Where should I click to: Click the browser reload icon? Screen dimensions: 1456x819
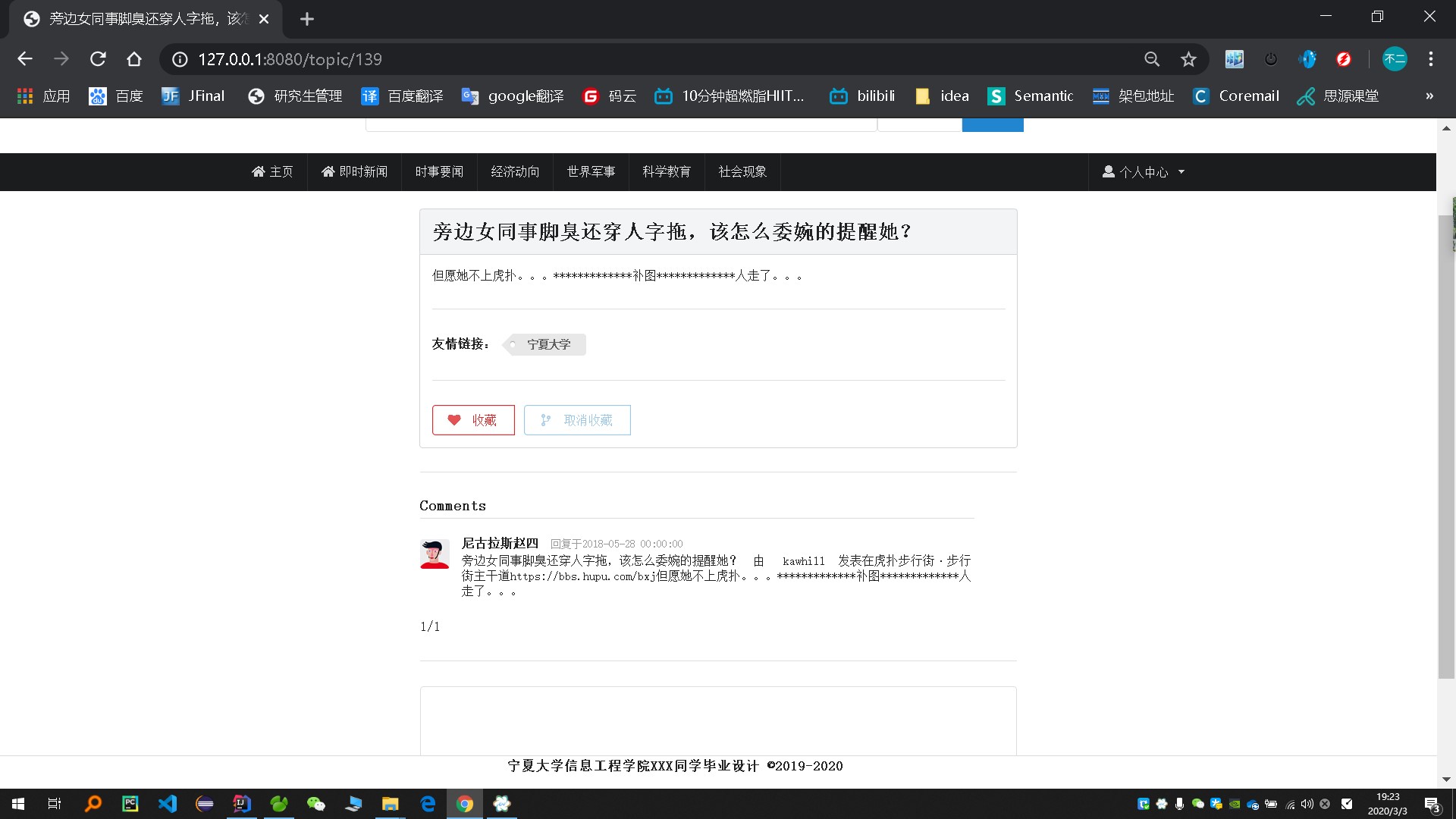[98, 59]
